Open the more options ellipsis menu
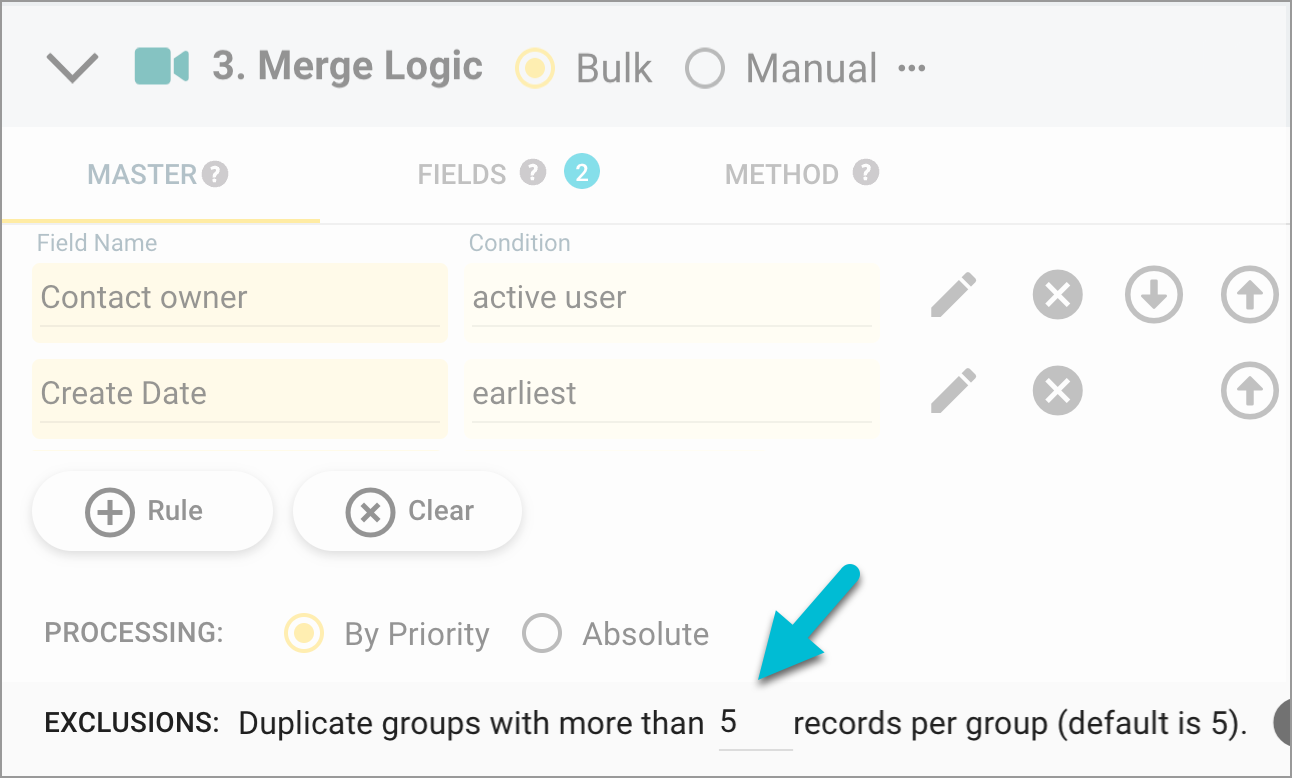The width and height of the screenshot is (1292, 778). (913, 68)
